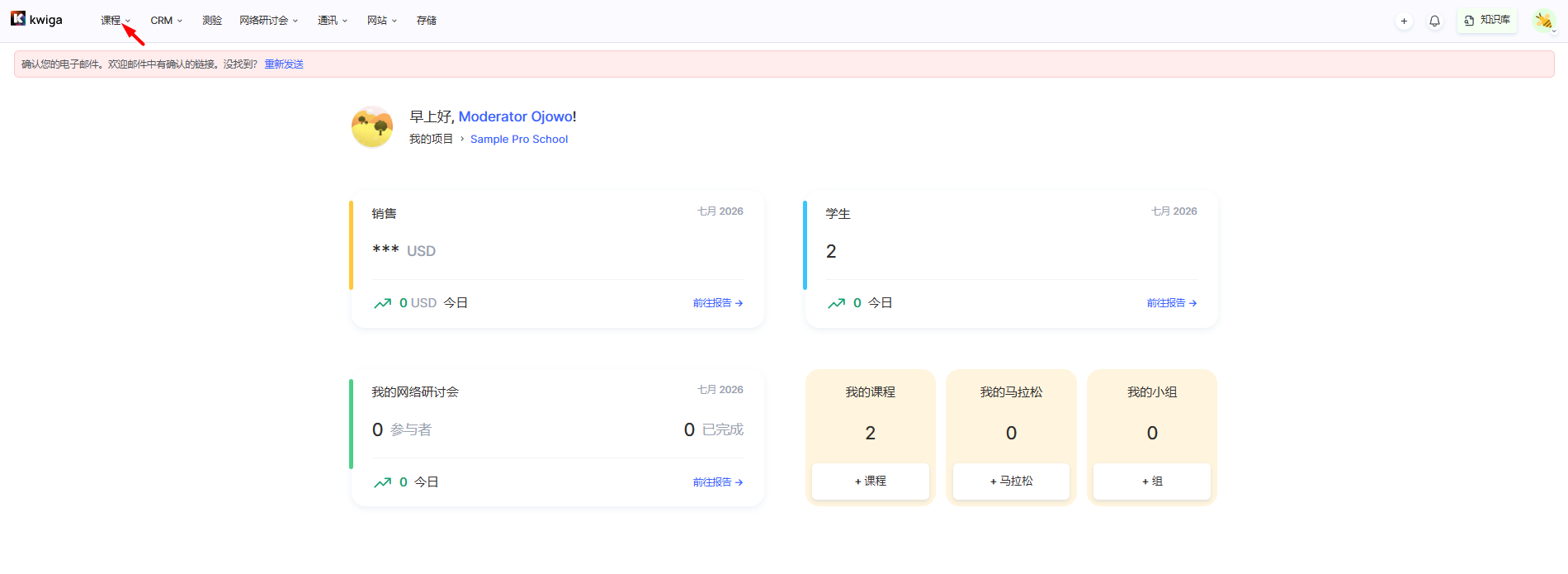The width and height of the screenshot is (1568, 574).
Task: Click the trend arrow icon in 学生 card
Action: (836, 303)
